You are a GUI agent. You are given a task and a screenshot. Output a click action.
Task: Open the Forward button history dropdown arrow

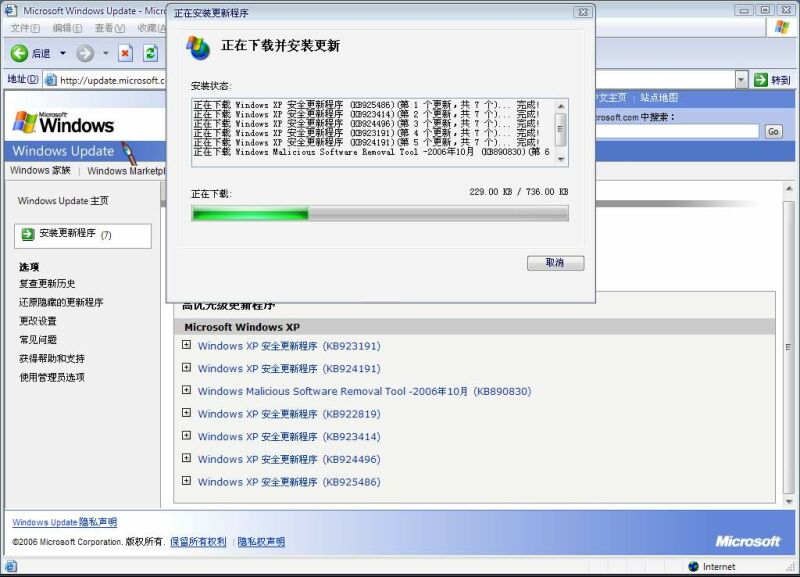pyautogui.click(x=106, y=53)
